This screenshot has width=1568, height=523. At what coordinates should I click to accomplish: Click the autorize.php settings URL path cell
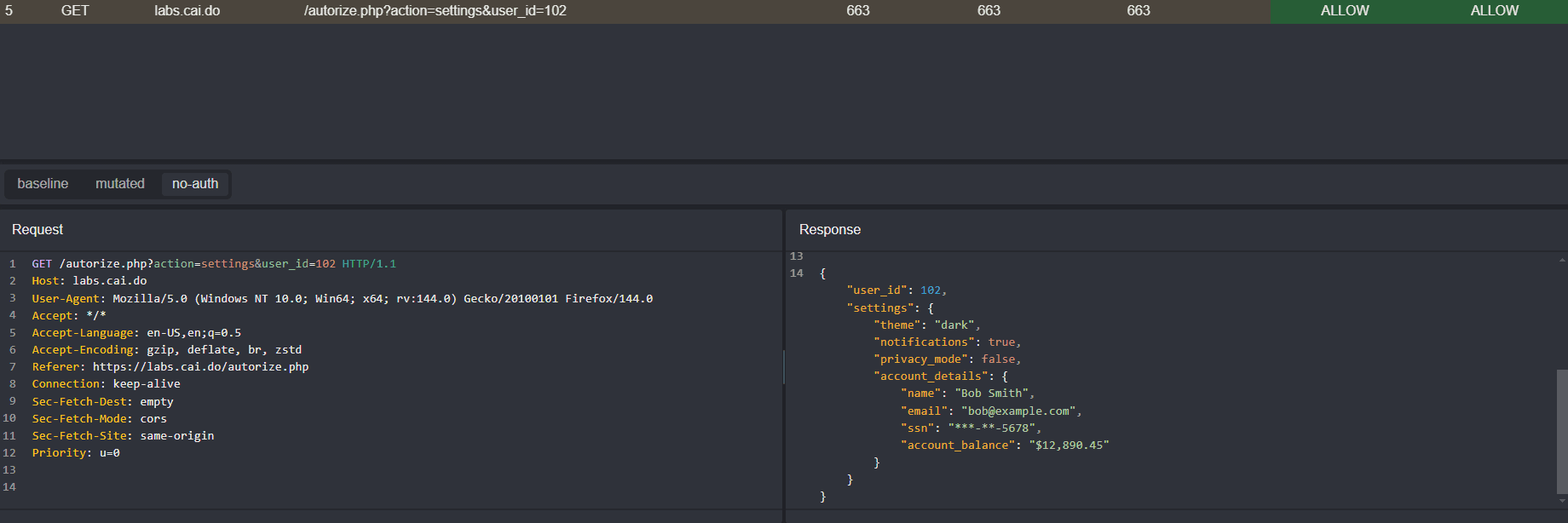point(435,11)
